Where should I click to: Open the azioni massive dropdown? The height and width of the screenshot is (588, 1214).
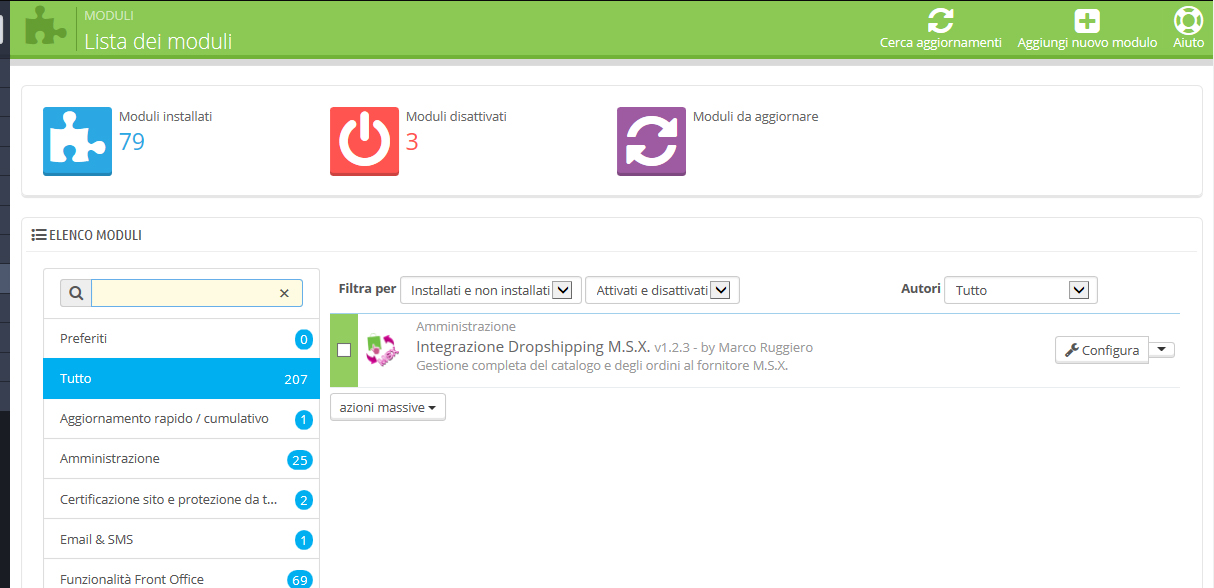click(x=388, y=407)
